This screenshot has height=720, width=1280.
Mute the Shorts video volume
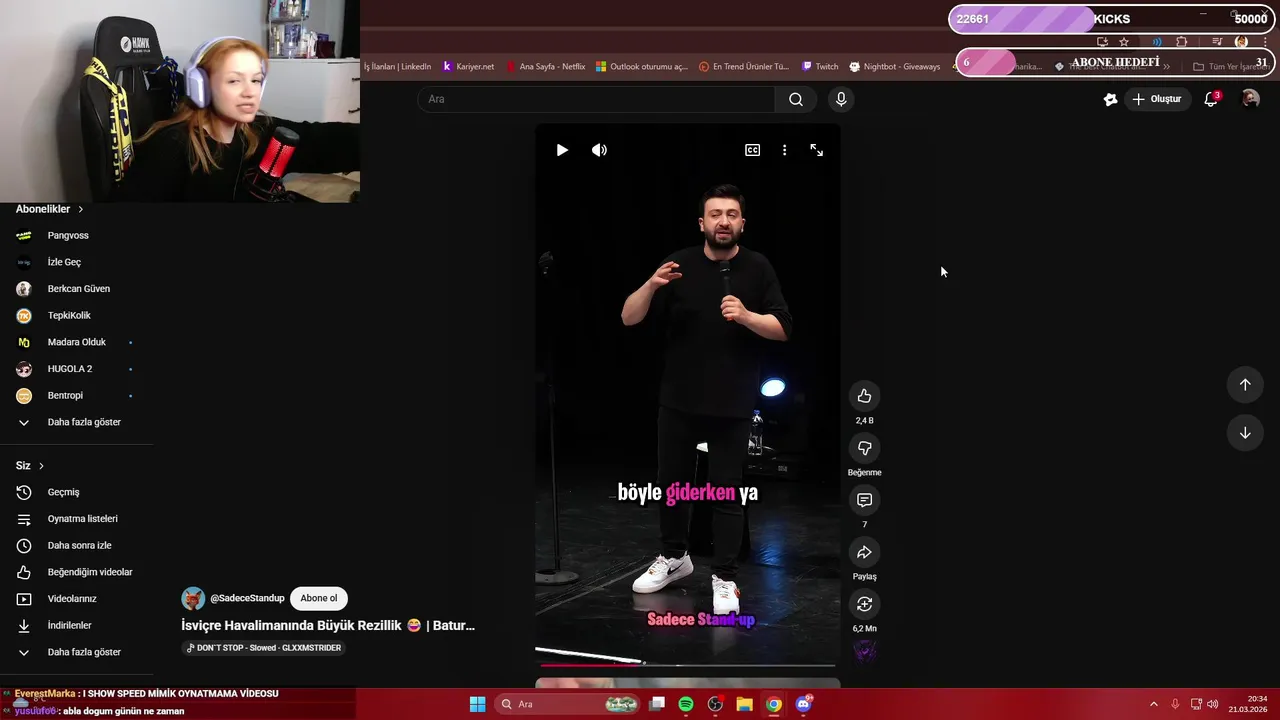[599, 150]
